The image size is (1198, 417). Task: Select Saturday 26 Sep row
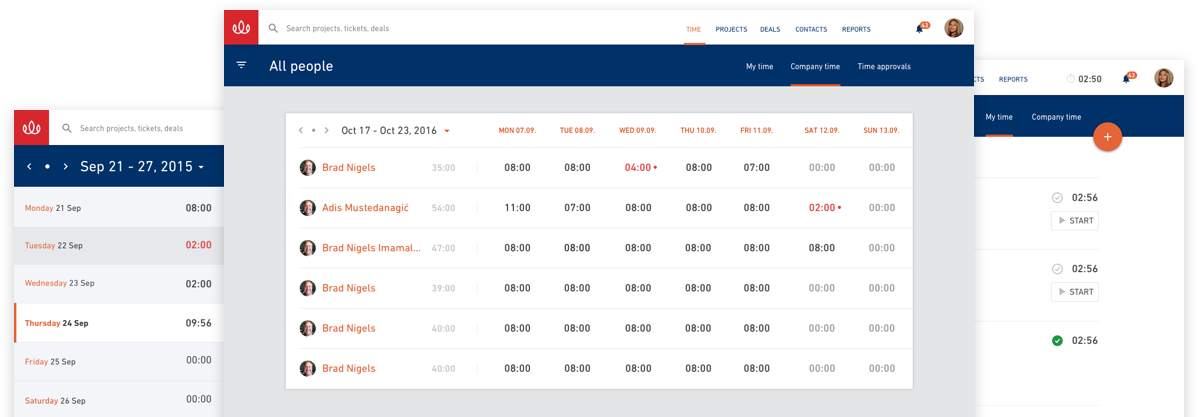tap(118, 399)
